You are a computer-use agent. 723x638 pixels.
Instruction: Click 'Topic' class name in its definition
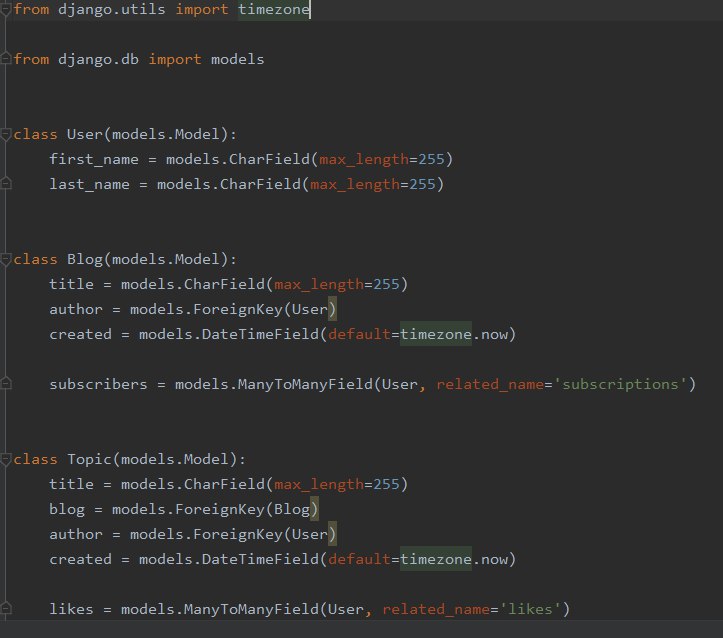[89, 459]
